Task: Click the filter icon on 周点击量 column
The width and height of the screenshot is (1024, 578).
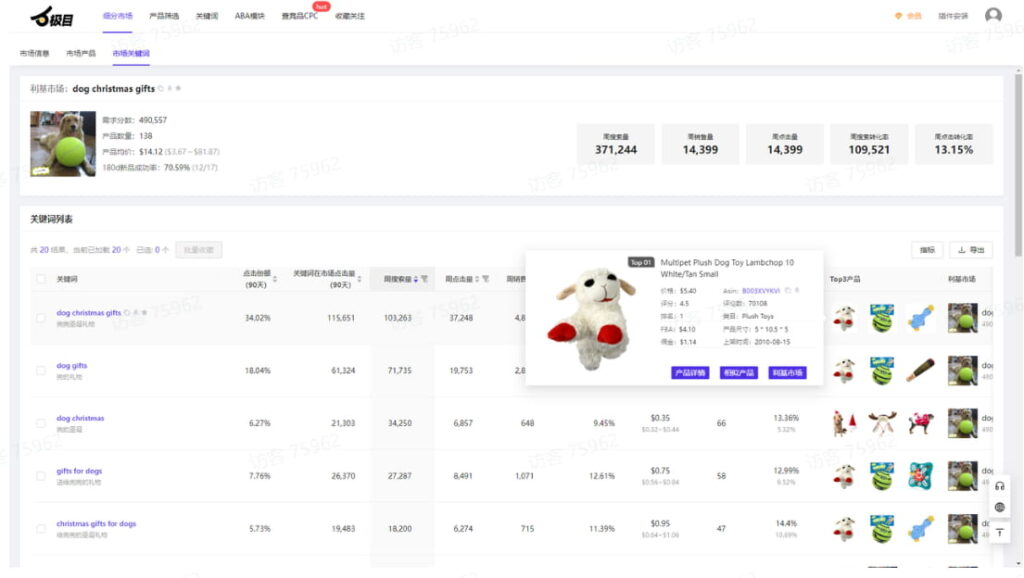Action: 485,279
